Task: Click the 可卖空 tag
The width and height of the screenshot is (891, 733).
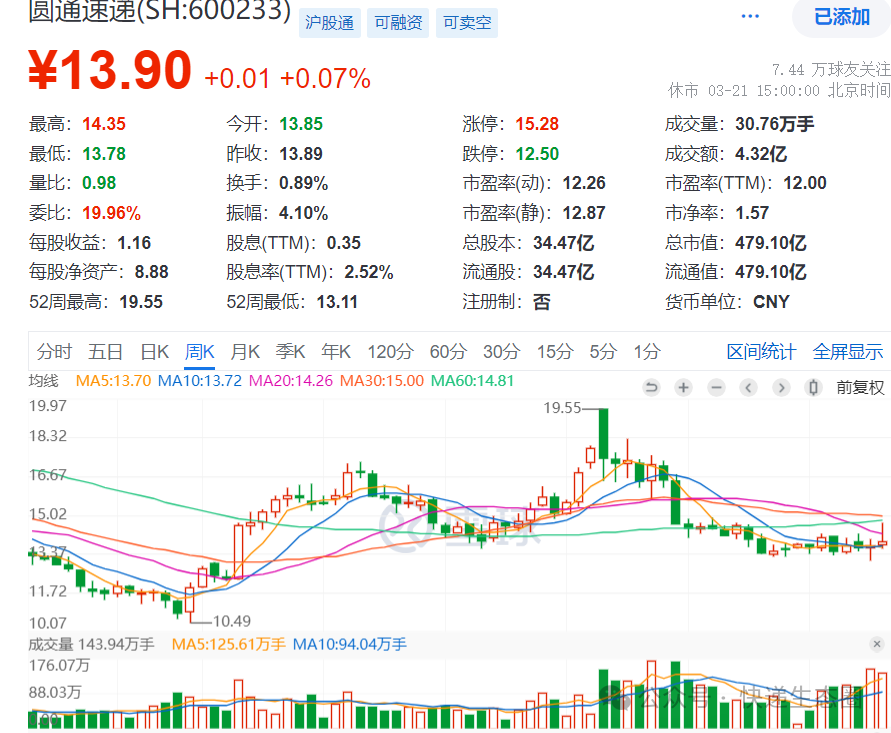Action: (467, 23)
